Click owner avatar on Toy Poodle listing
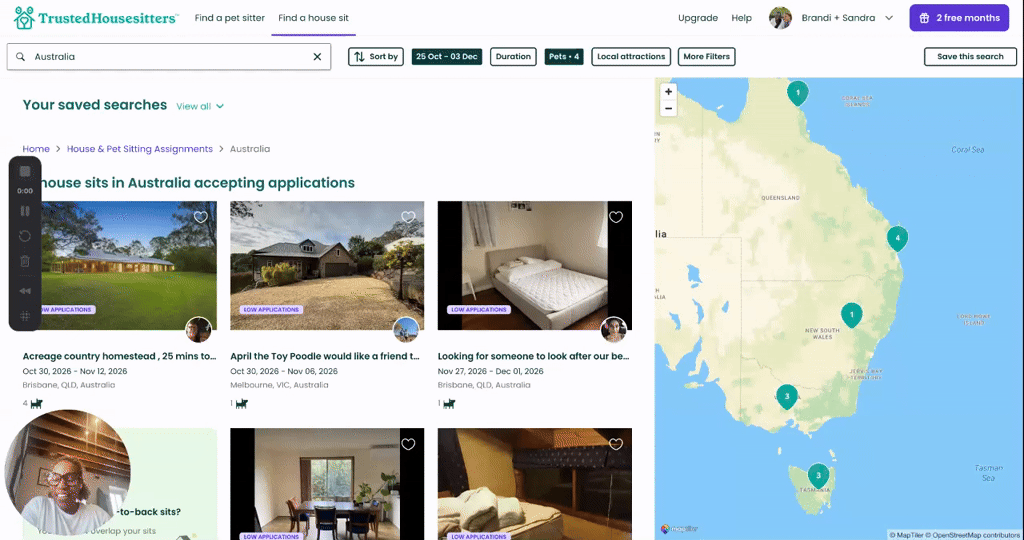The height and width of the screenshot is (540, 1024). [x=406, y=330]
